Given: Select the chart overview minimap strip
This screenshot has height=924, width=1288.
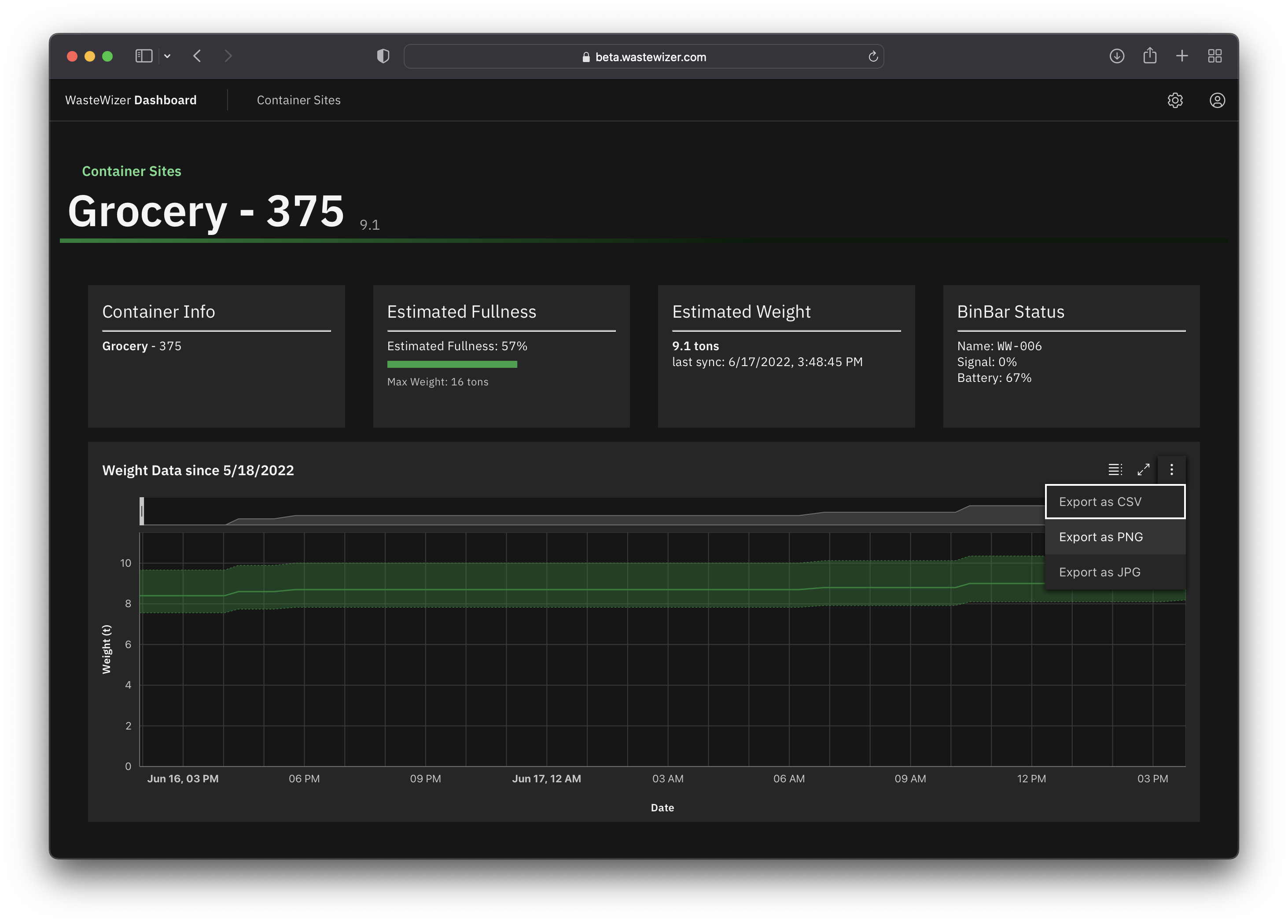Looking at the screenshot, I should pyautogui.click(x=593, y=511).
